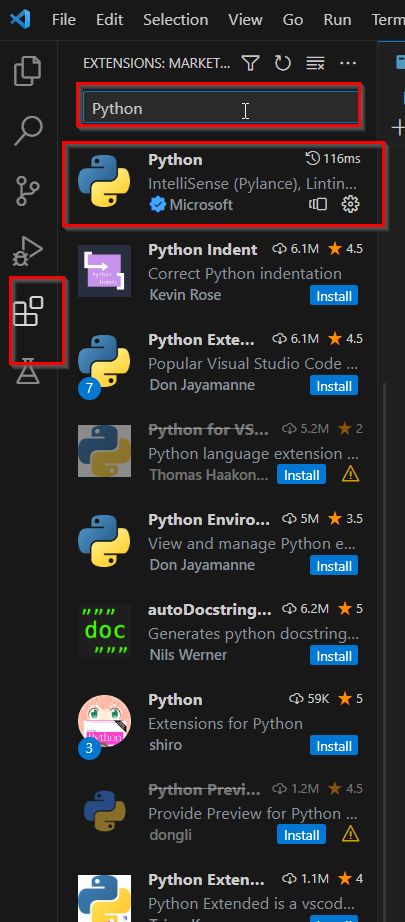This screenshot has height=922, width=405.
Task: Click the warning icon on Python for VSCode
Action: coord(350,474)
